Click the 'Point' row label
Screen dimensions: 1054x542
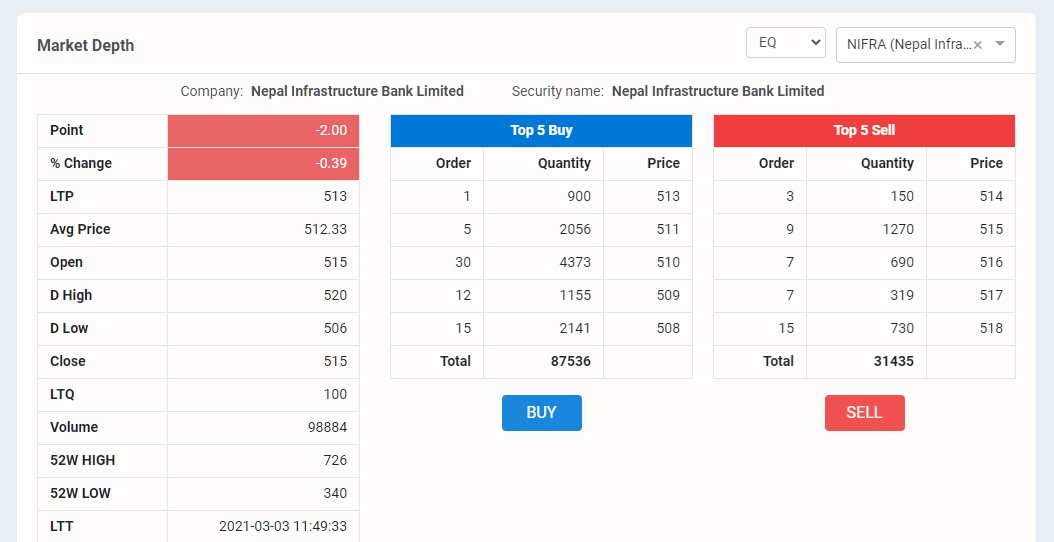point(67,130)
